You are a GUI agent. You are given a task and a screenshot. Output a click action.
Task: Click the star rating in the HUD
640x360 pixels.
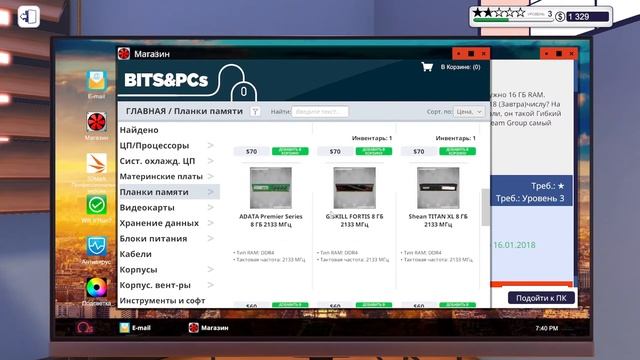(x=499, y=13)
